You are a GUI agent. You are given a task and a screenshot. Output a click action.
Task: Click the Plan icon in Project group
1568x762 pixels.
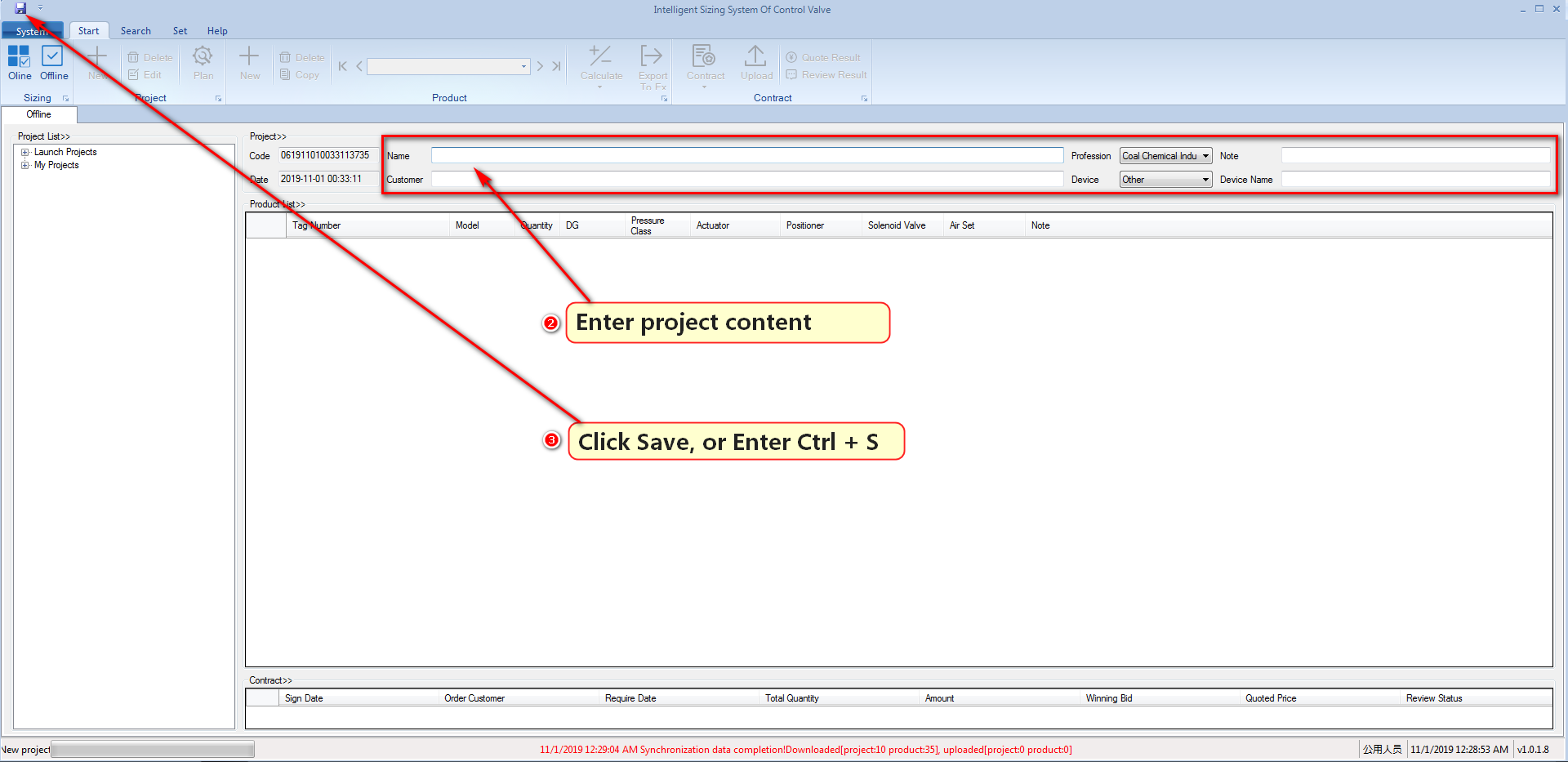203,63
